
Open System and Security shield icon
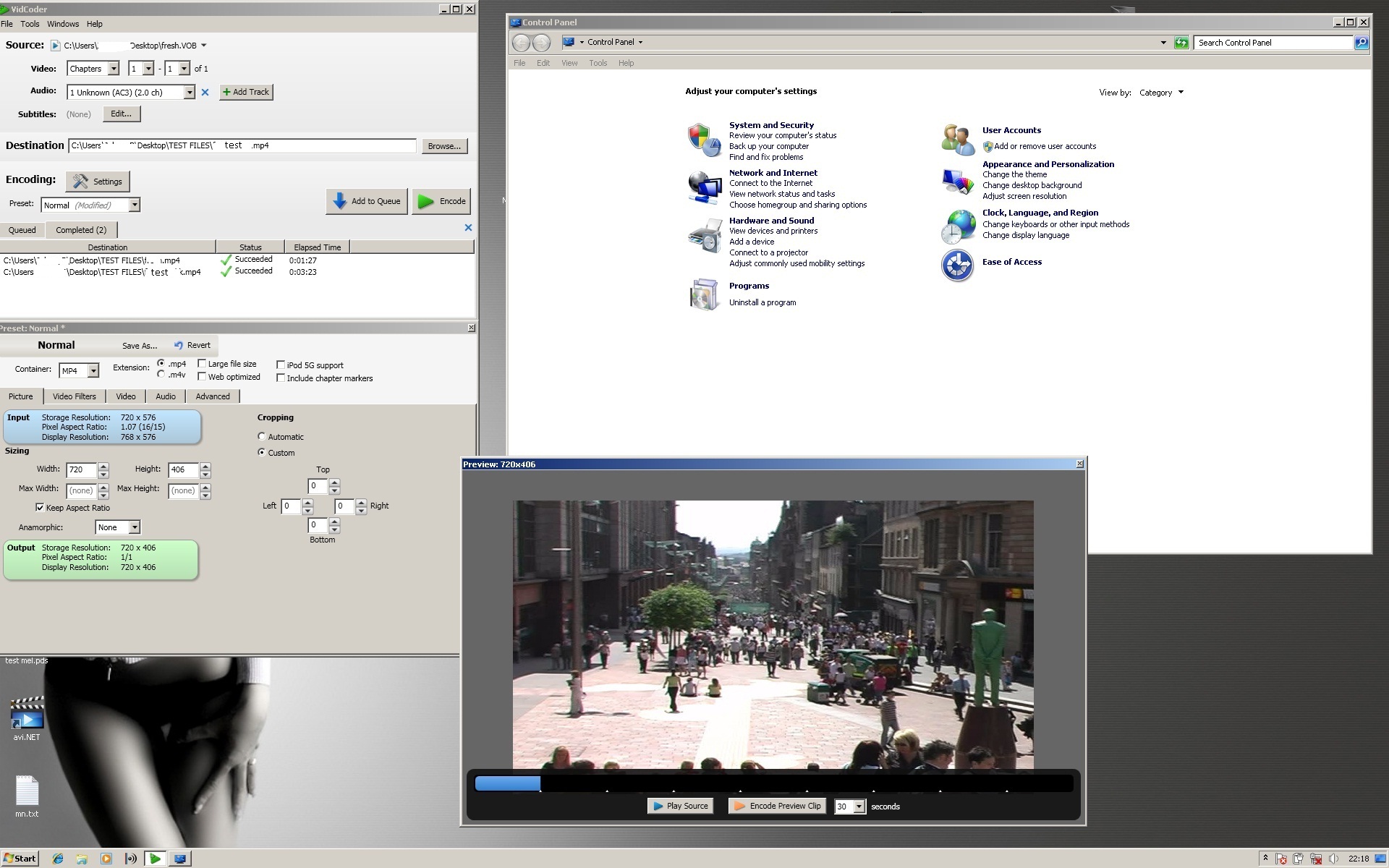click(x=704, y=140)
